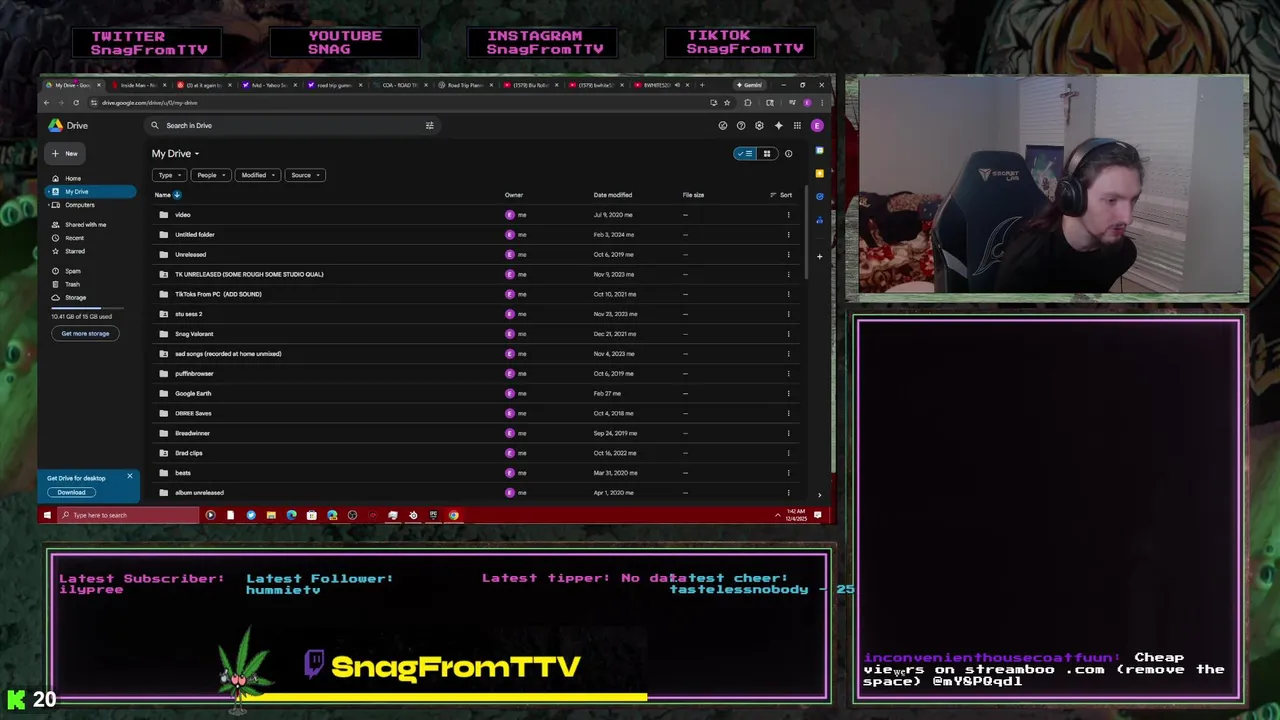Show hidden system tray icons
The height and width of the screenshot is (720, 1280).
pos(777,515)
